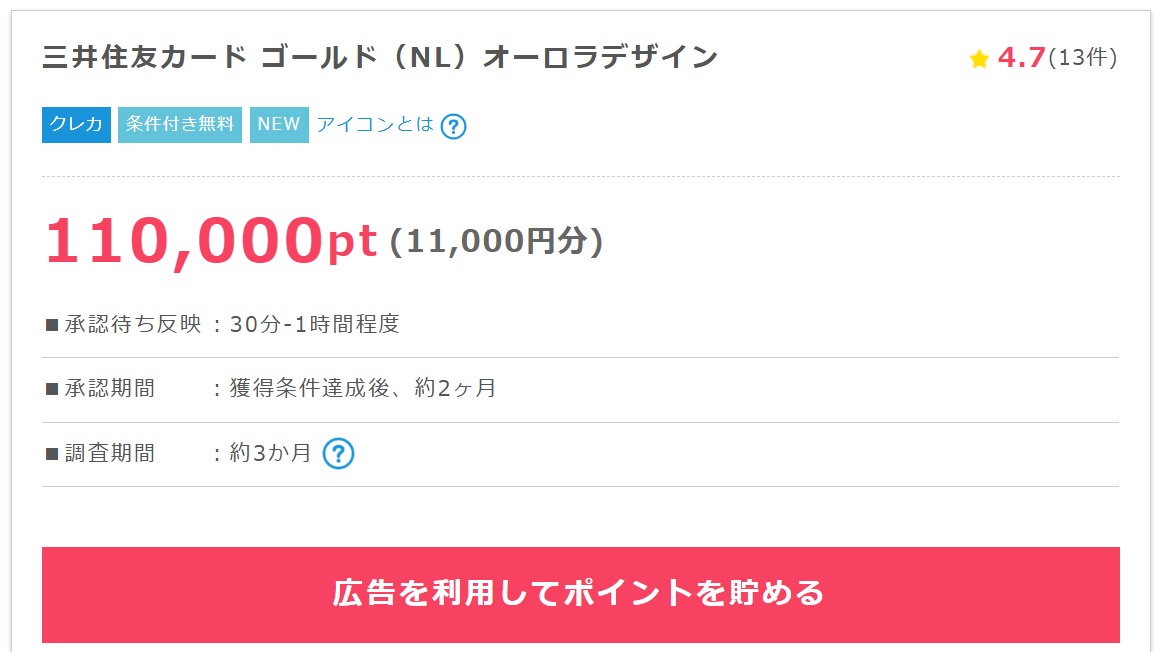Select the クレカ category tag

(x=76, y=125)
